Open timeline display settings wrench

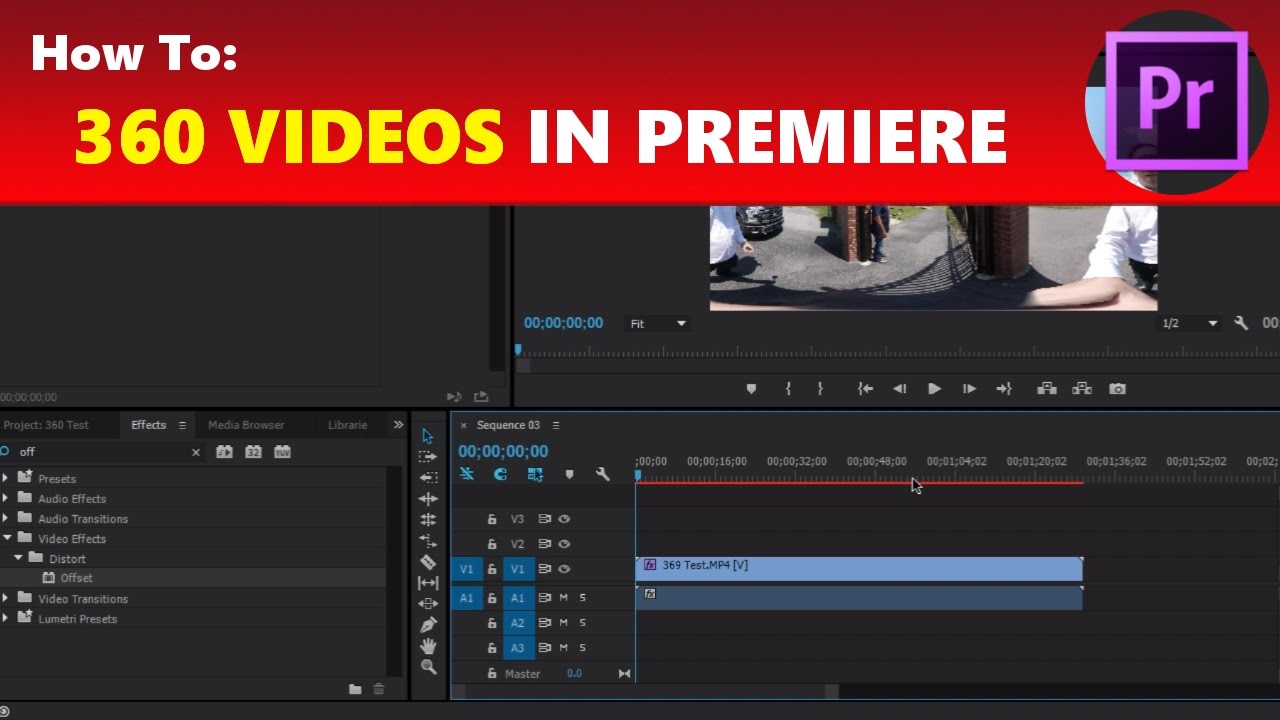pyautogui.click(x=603, y=475)
